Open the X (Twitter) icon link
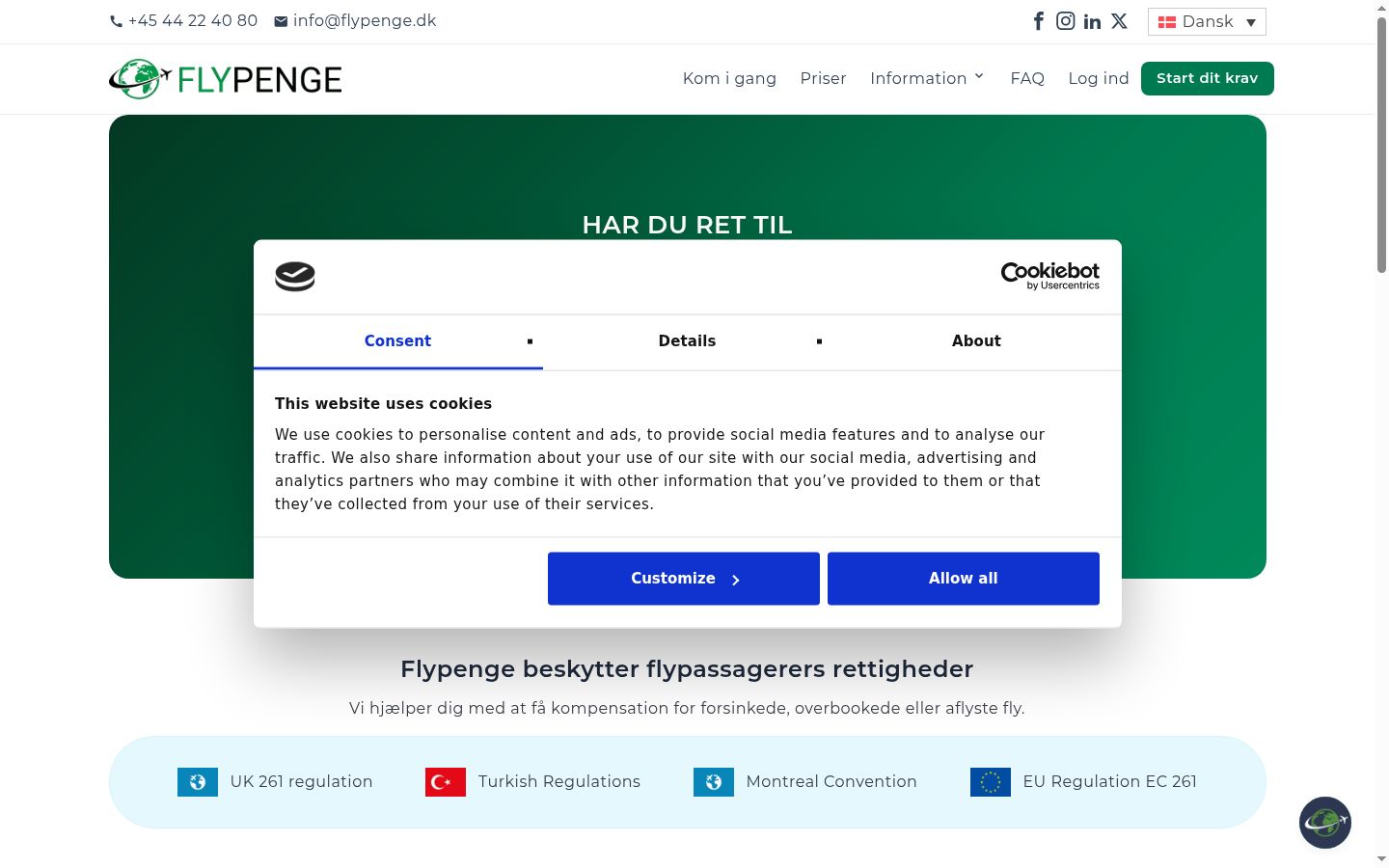The width and height of the screenshot is (1389, 868). point(1119,21)
